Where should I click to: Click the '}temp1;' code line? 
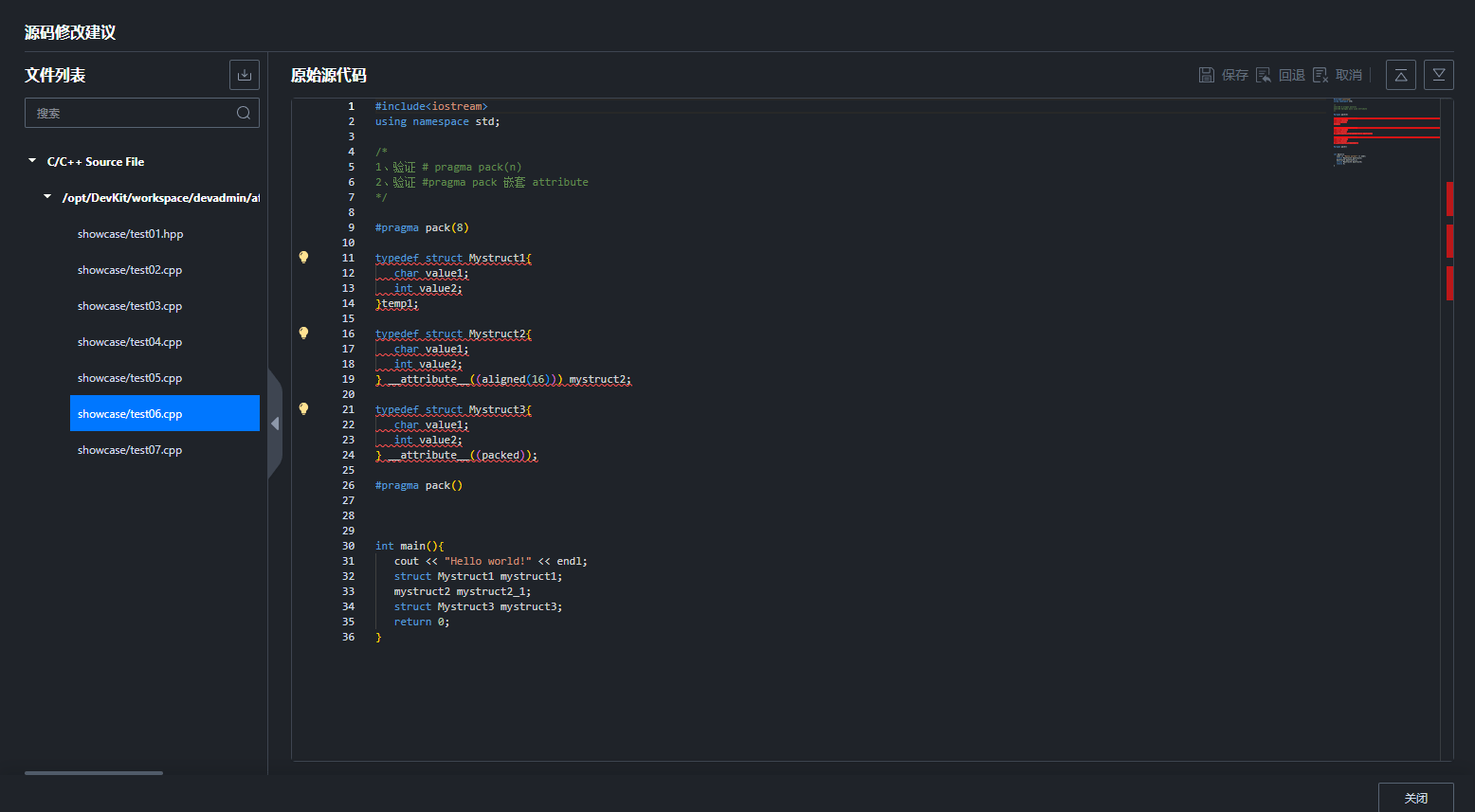(x=397, y=303)
